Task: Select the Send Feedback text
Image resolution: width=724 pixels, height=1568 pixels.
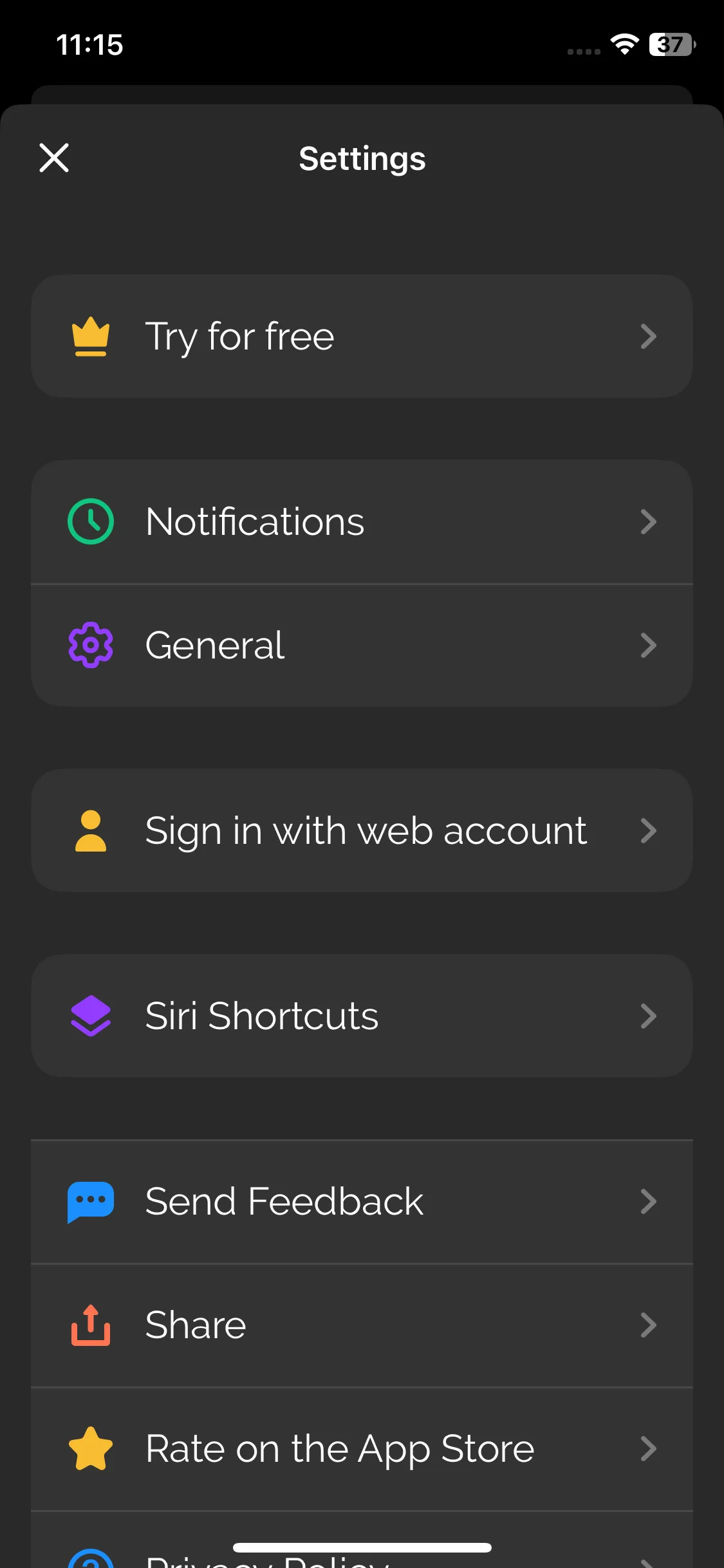Action: [x=284, y=1201]
